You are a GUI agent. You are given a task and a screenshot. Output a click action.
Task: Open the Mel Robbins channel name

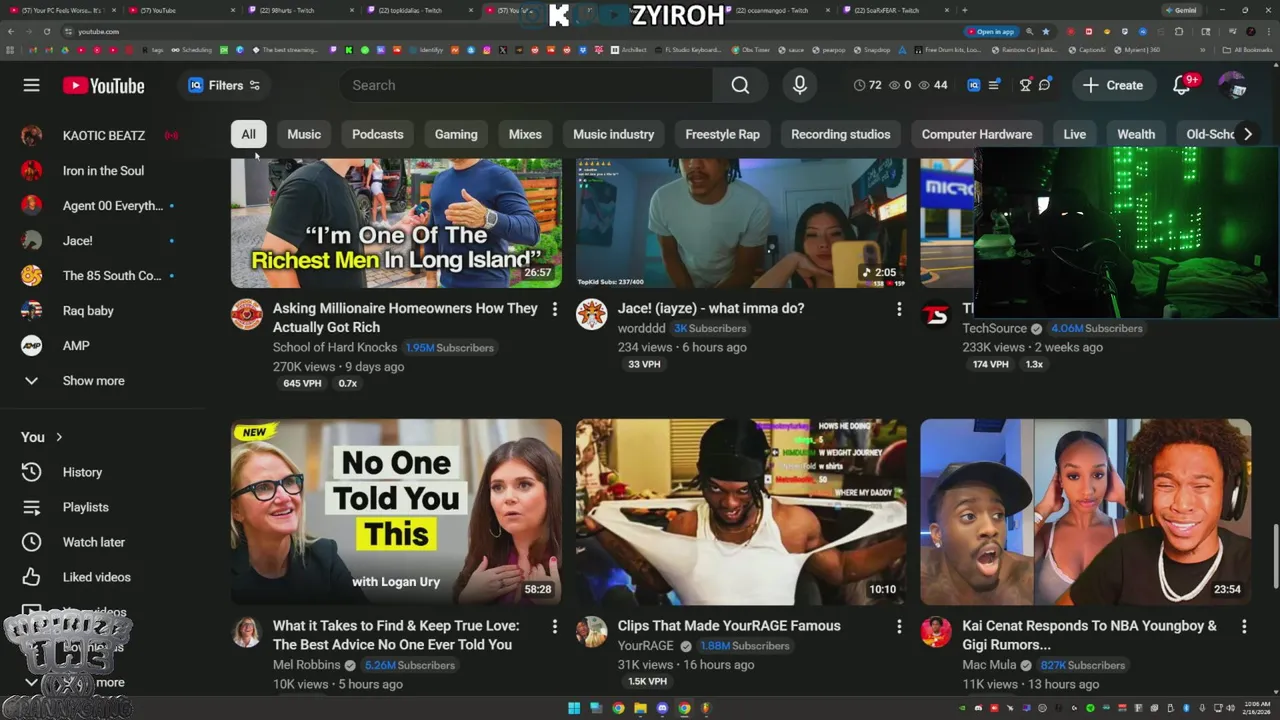307,665
